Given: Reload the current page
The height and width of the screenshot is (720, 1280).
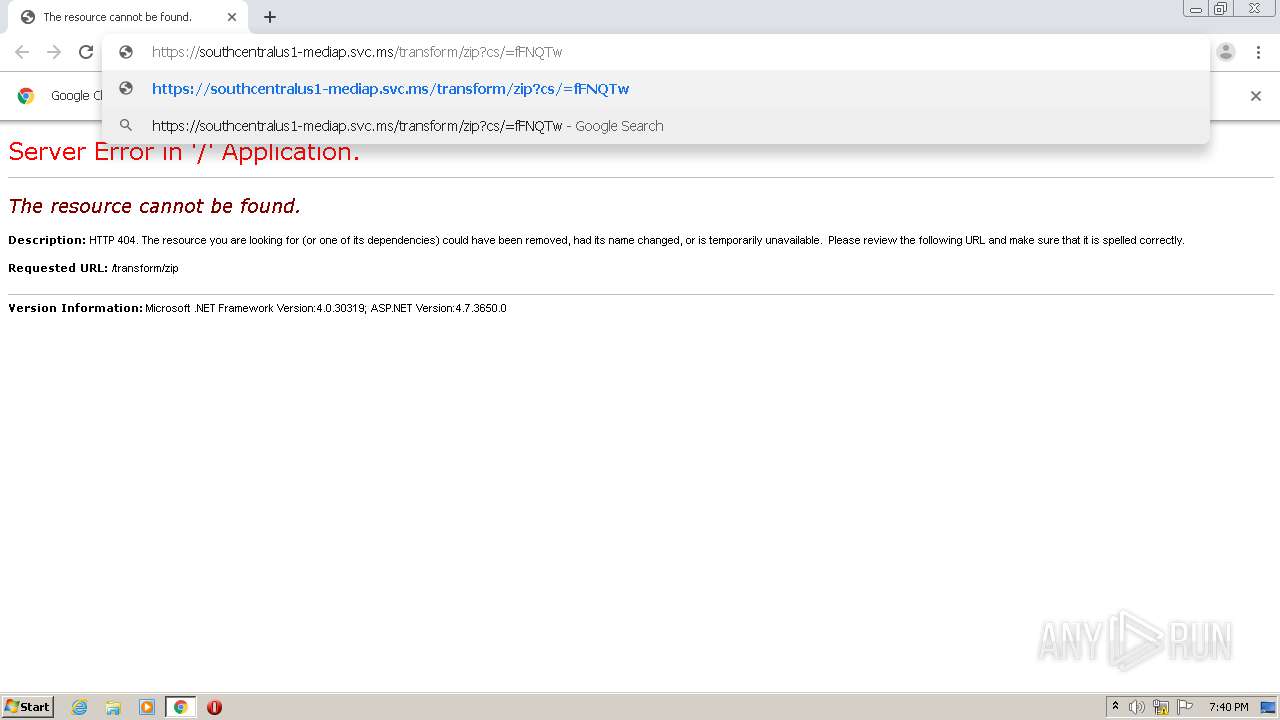Looking at the screenshot, I should point(86,52).
